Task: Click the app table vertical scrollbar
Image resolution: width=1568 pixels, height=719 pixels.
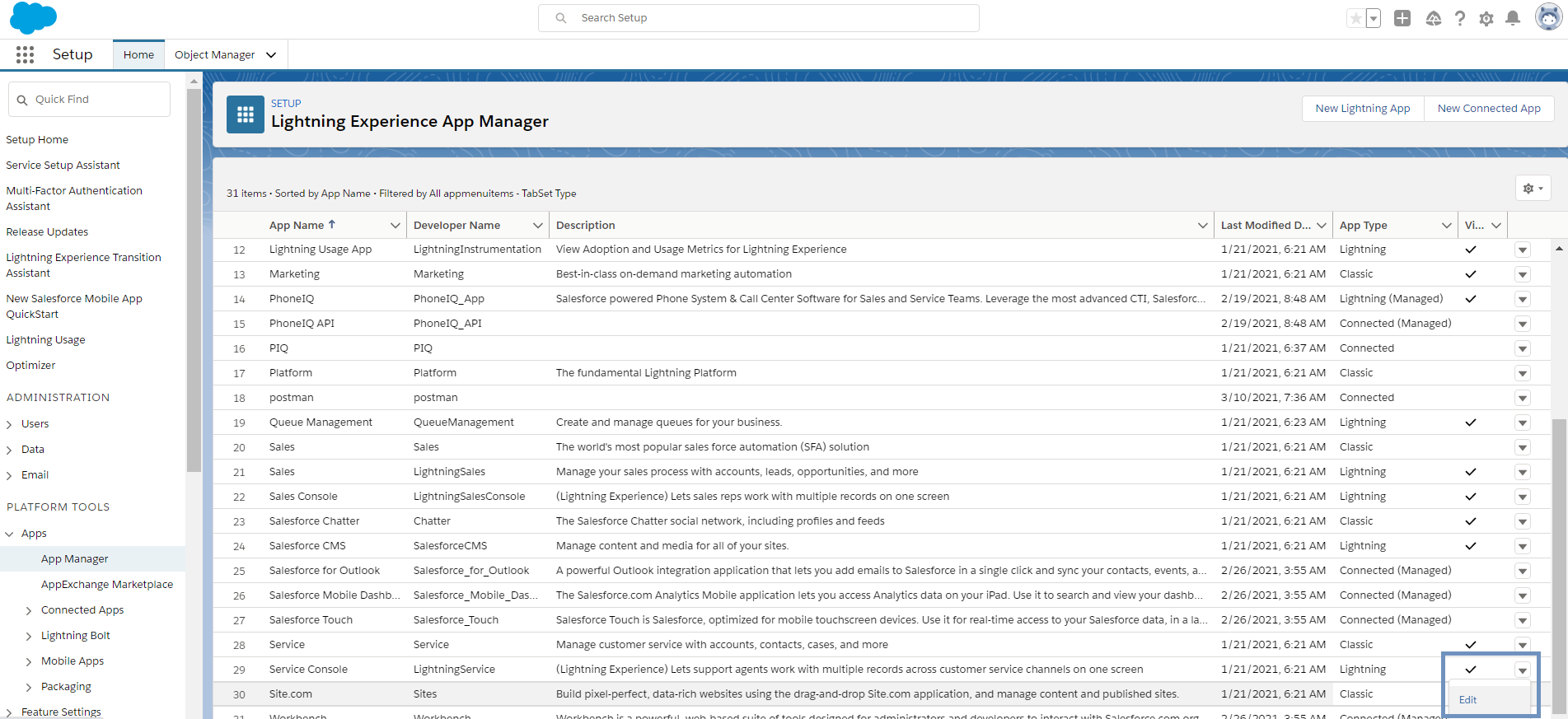Action: (1559, 567)
